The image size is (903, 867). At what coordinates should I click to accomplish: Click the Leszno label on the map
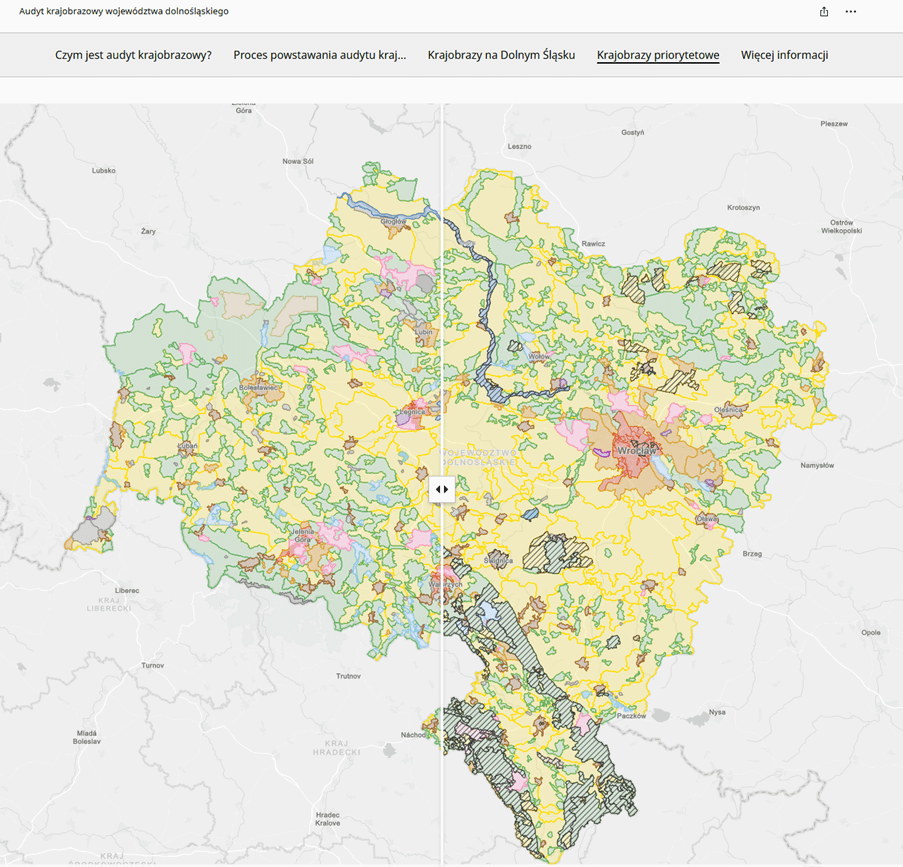(x=519, y=146)
